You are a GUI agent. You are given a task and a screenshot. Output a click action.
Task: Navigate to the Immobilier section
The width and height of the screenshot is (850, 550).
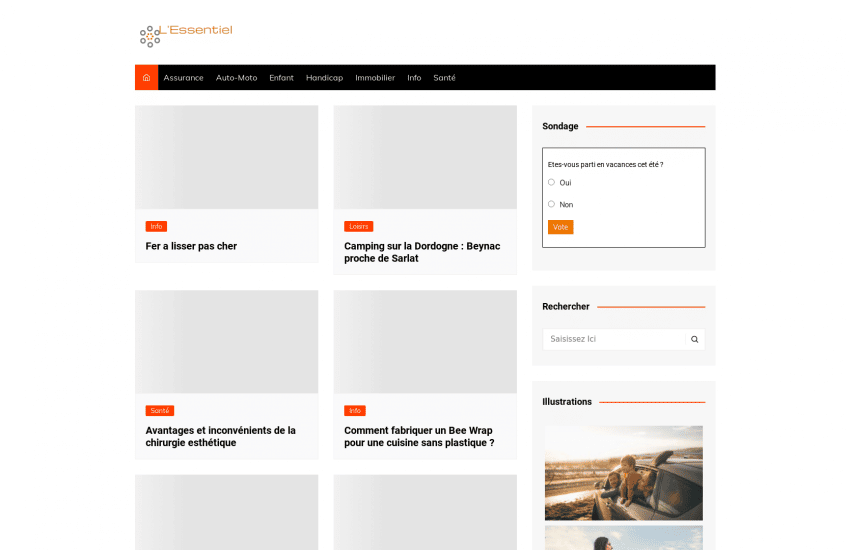click(x=375, y=77)
